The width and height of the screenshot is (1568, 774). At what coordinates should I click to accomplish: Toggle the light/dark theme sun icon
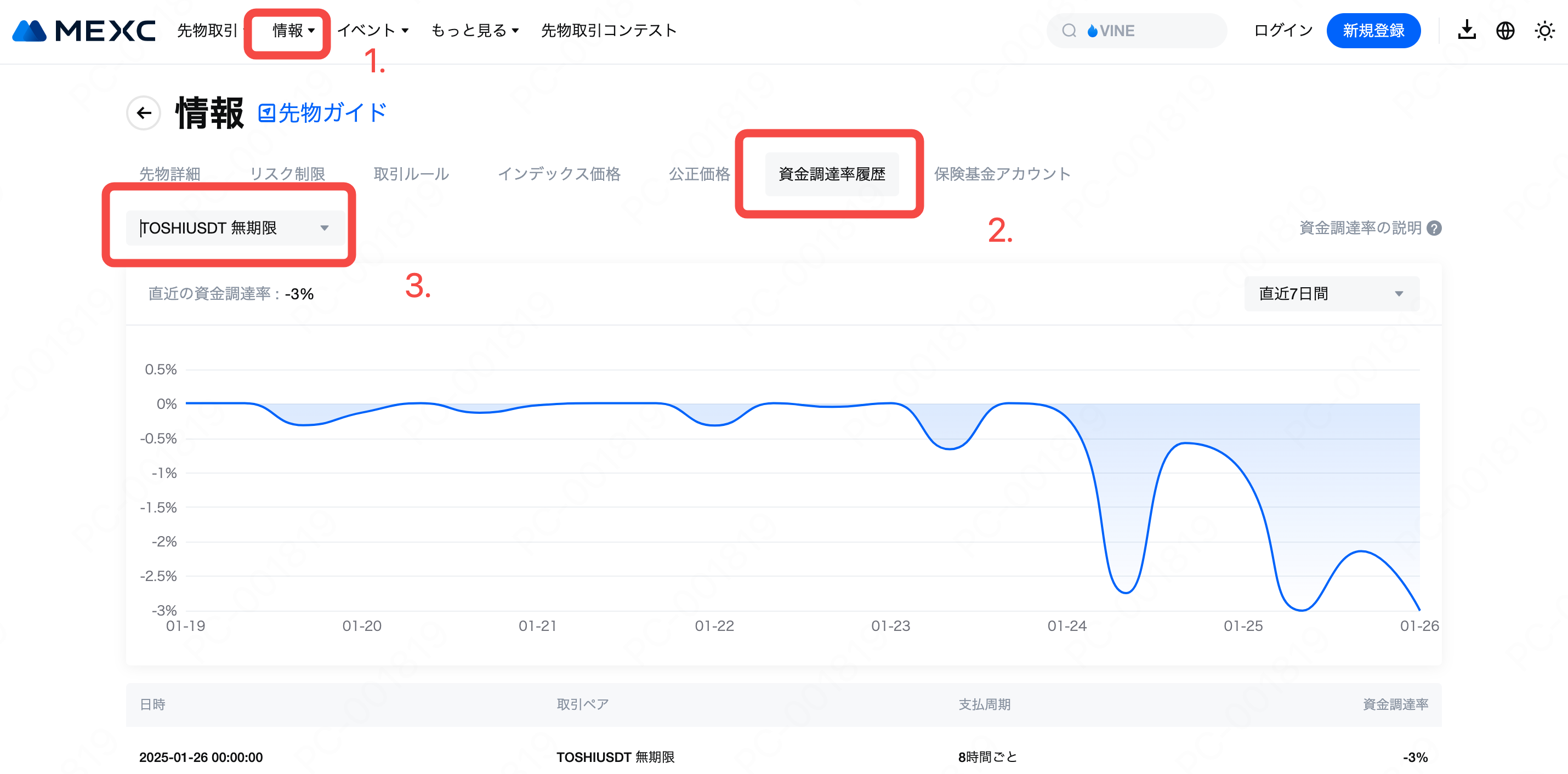click(1544, 31)
